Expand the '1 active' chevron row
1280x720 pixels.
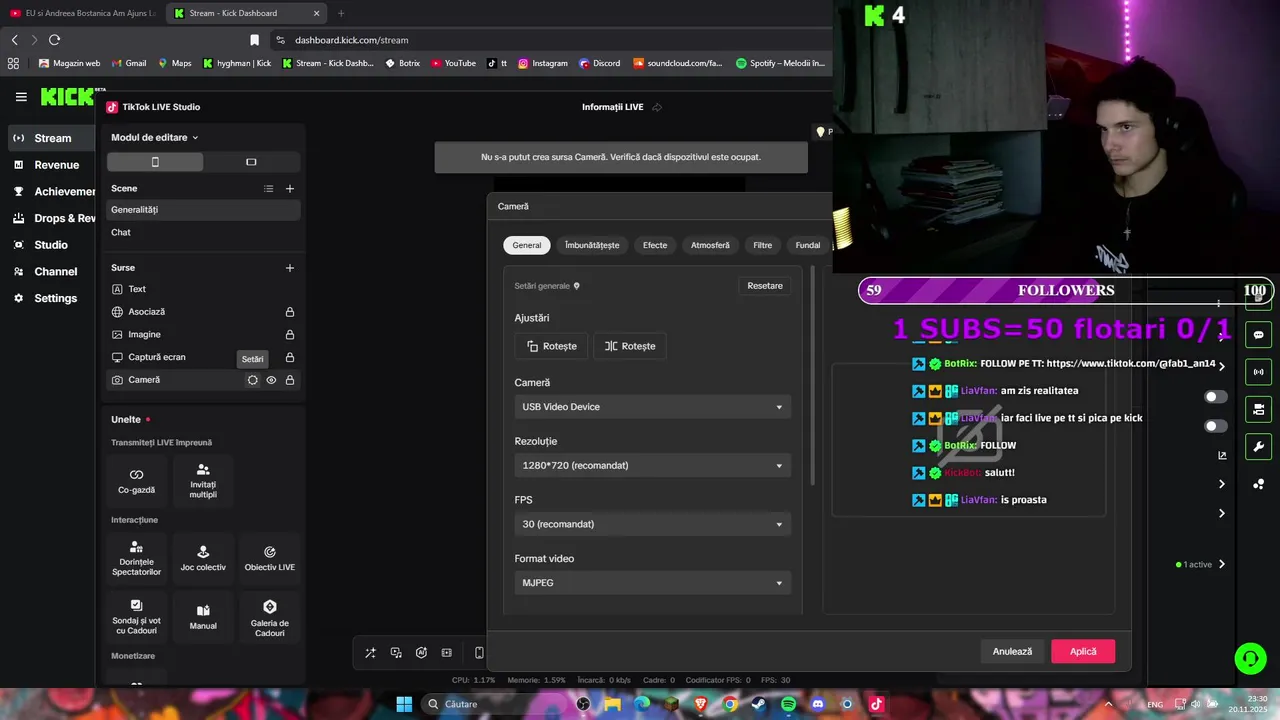pos(1222,564)
